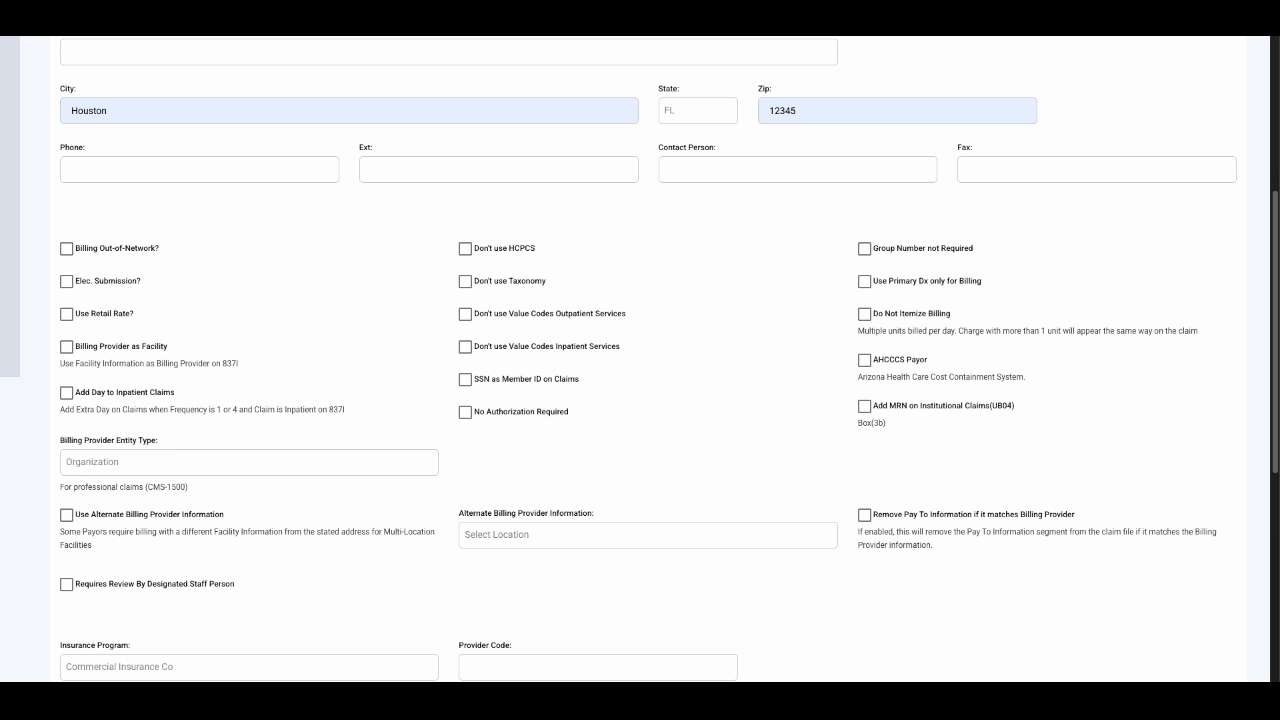Enable the Billing Out-of-Network checkbox
Image resolution: width=1280 pixels, height=720 pixels.
(66, 248)
